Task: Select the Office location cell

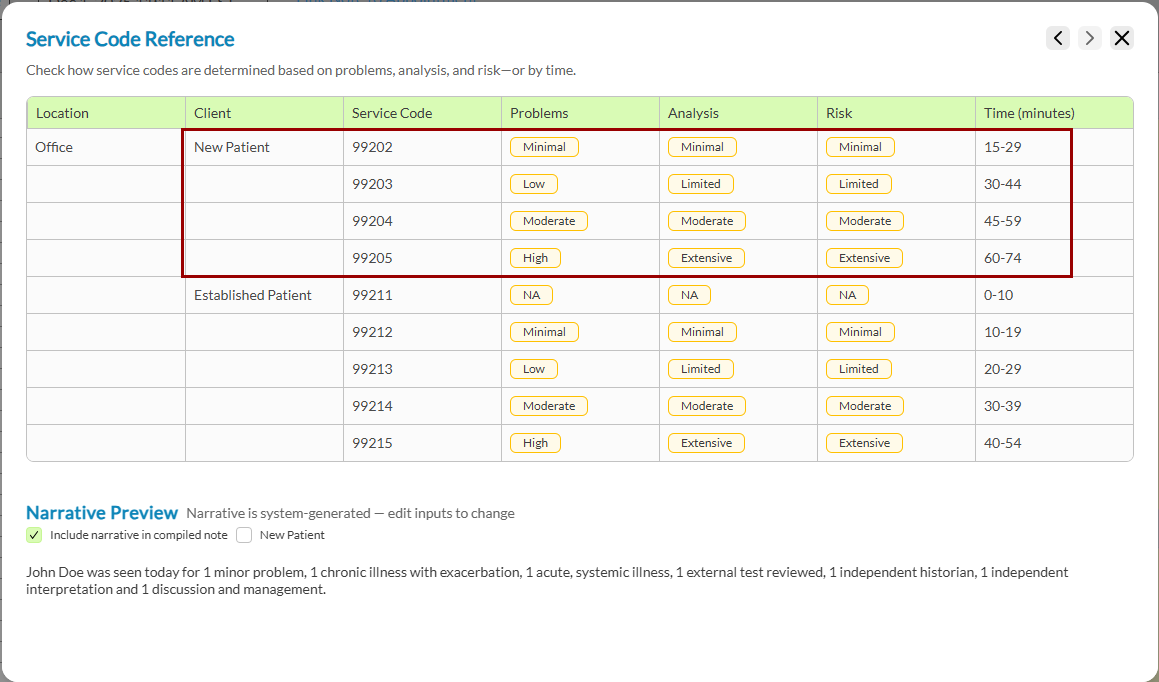Action: coord(54,147)
